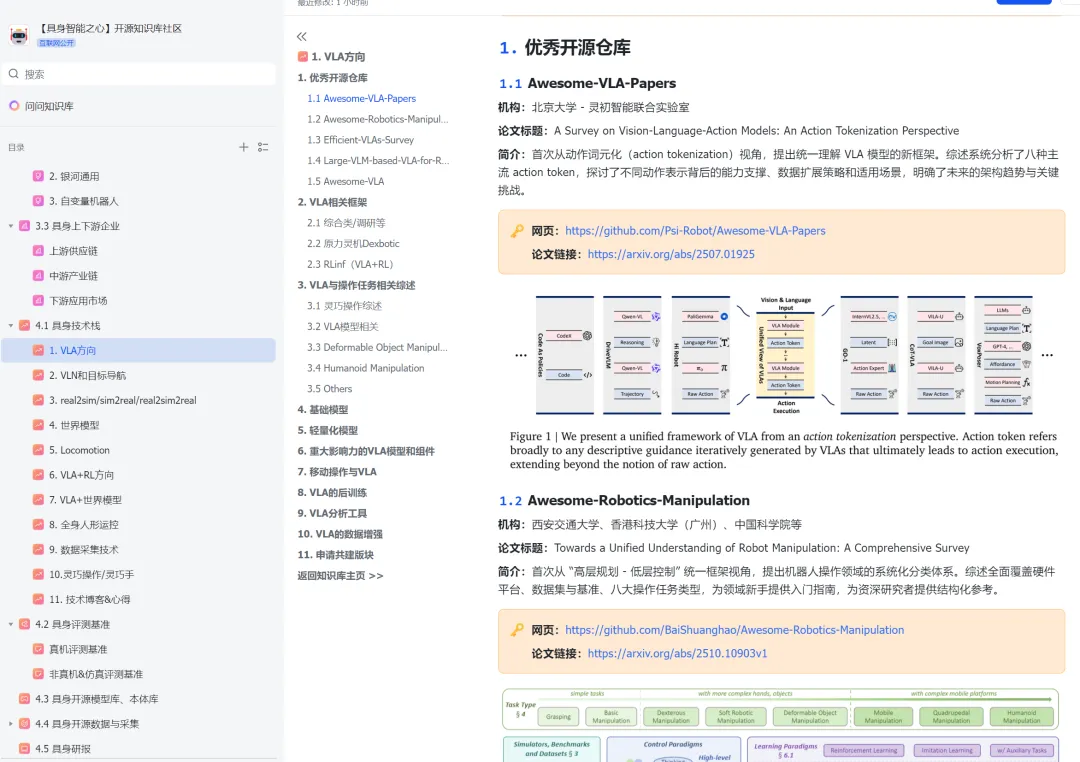The width and height of the screenshot is (1080, 762).
Task: Click the blue button at top right
Action: [x=1024, y=2]
